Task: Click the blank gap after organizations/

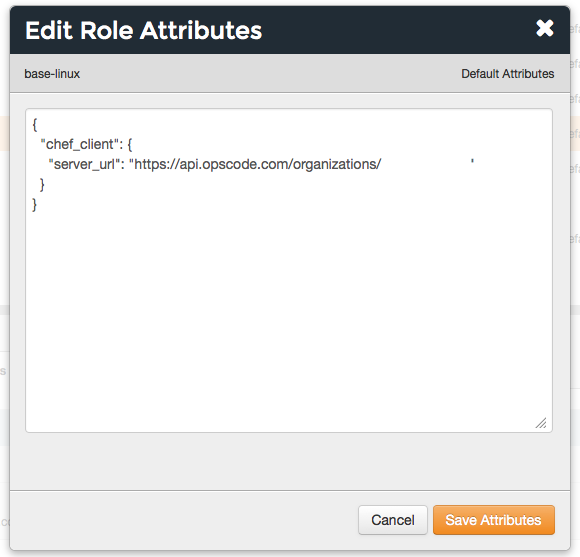Action: click(425, 164)
